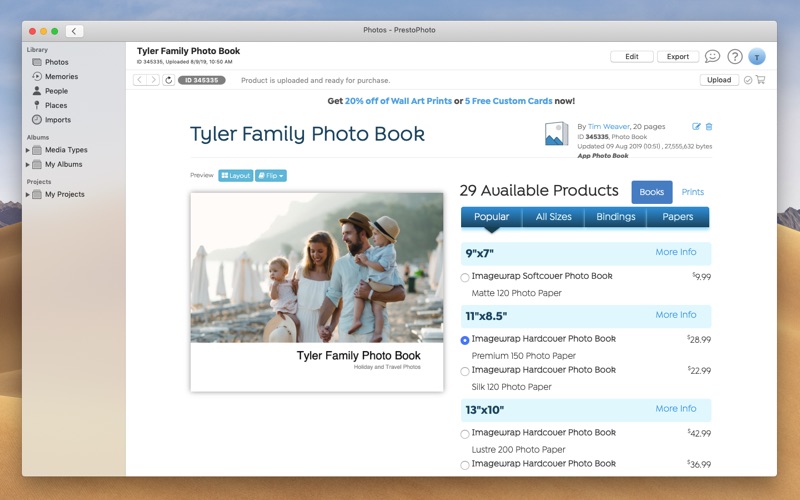Viewport: 800px width, 500px height.
Task: Switch to the Bindings tab
Action: tap(615, 217)
